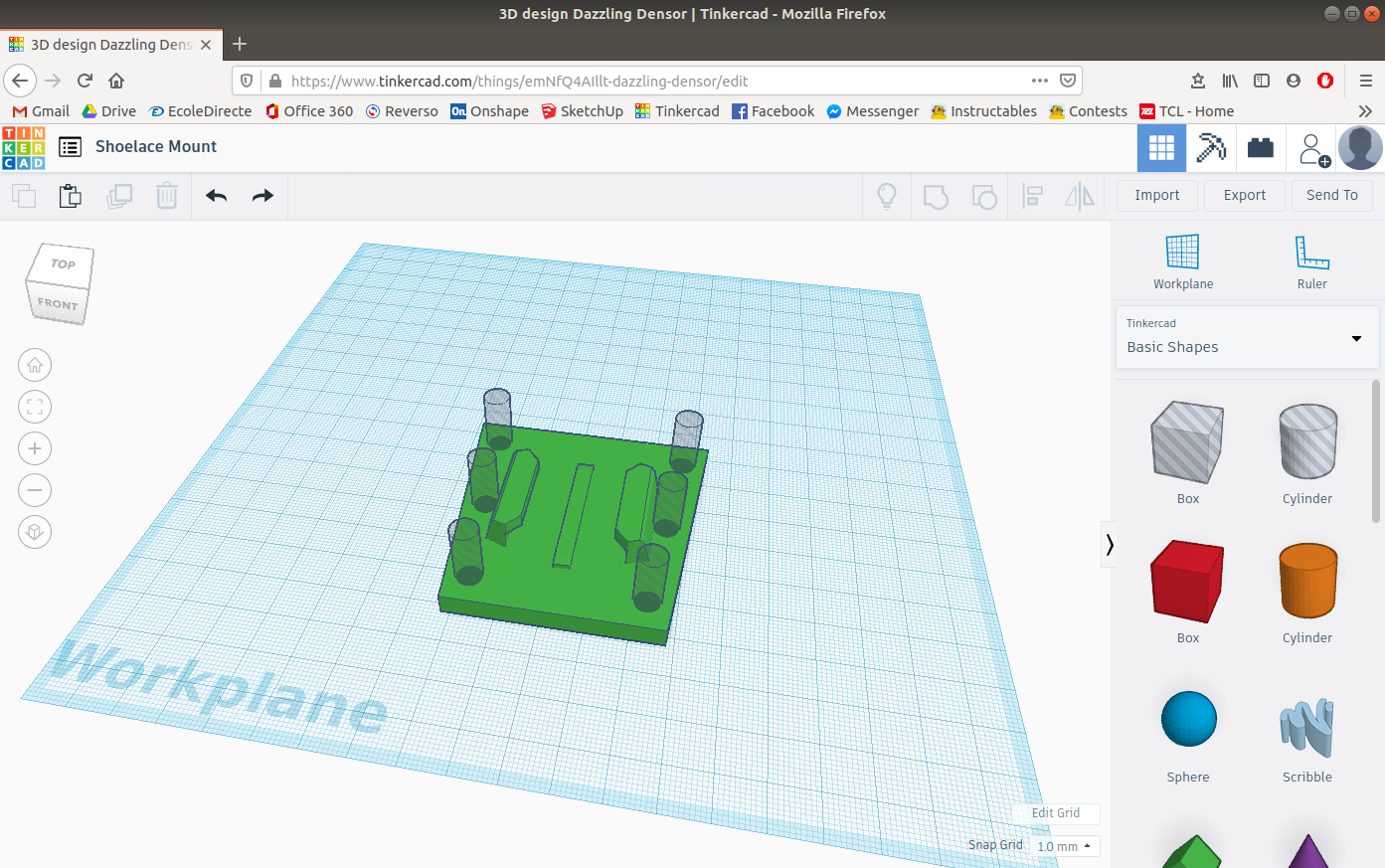Image resolution: width=1385 pixels, height=868 pixels.
Task: Click the TOP face of view cube
Action: pyautogui.click(x=63, y=263)
